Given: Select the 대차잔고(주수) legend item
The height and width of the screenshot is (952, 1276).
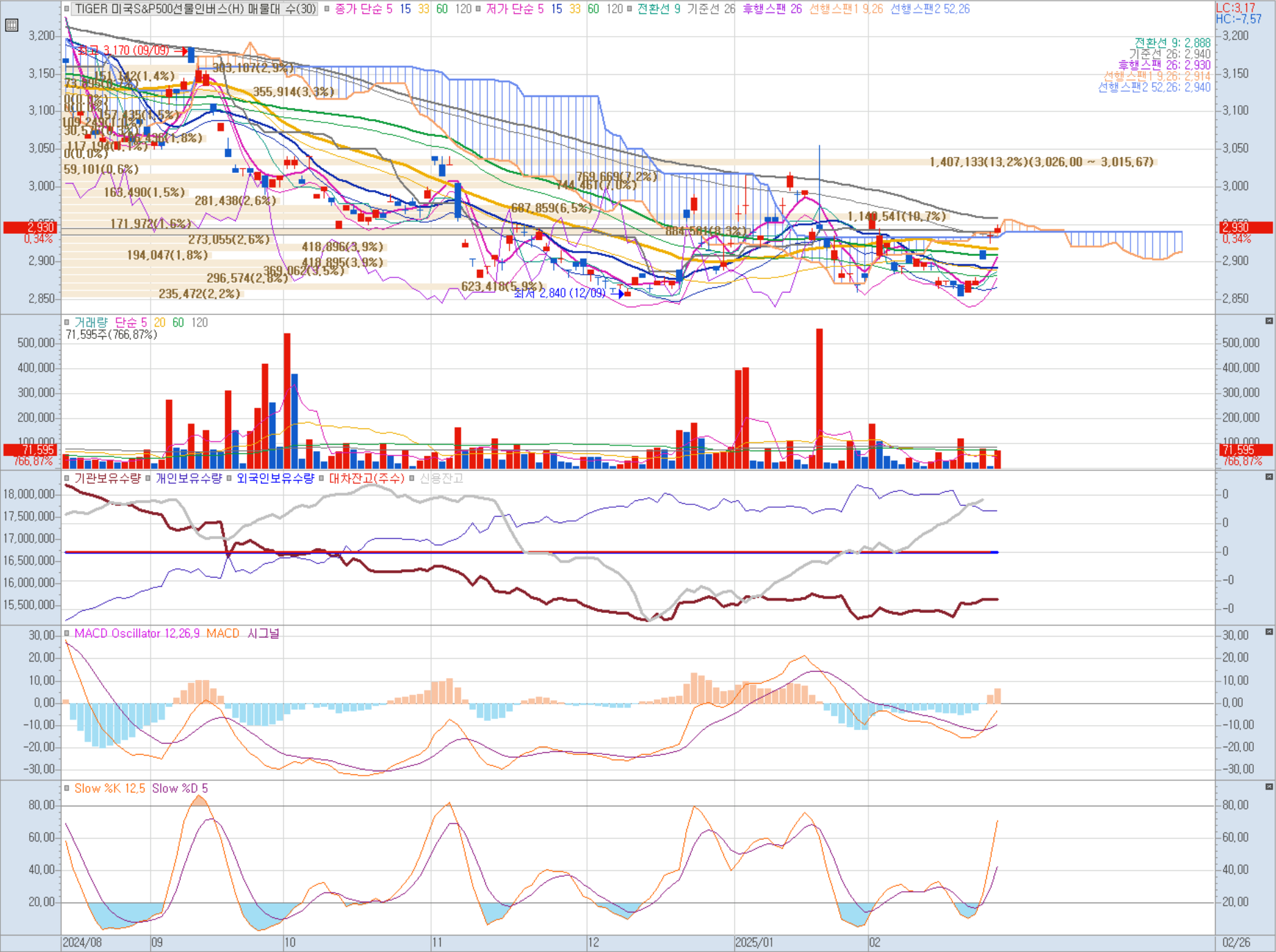Looking at the screenshot, I should click(x=366, y=478).
